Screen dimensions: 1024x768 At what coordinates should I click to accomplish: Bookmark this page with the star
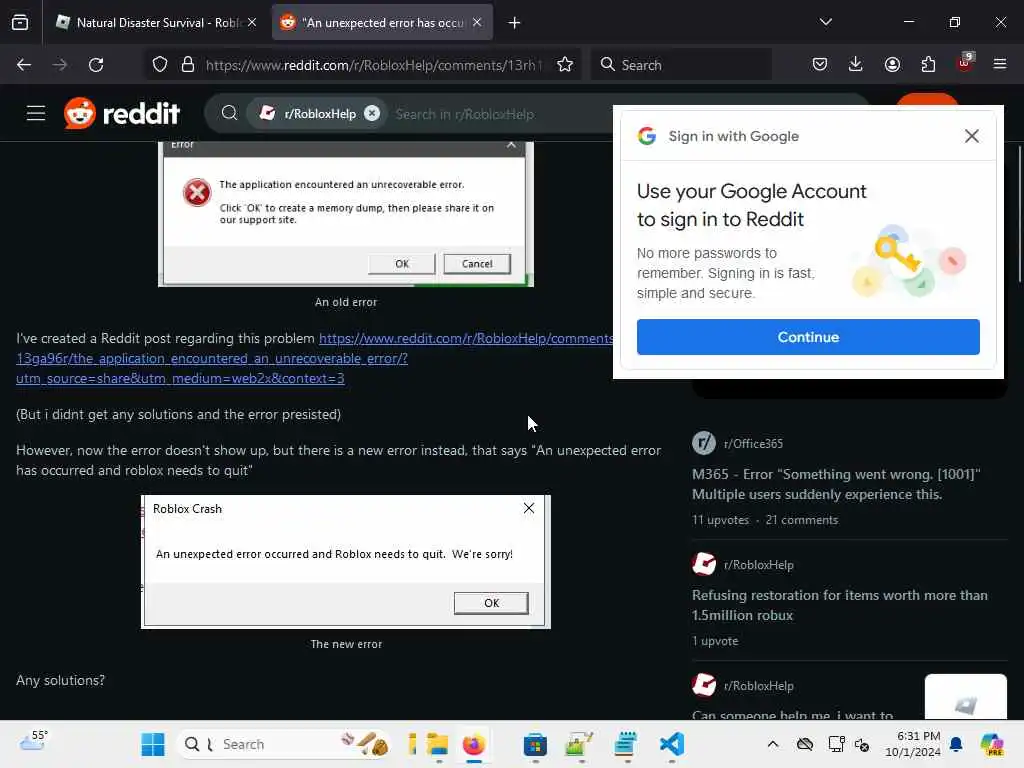pyautogui.click(x=566, y=65)
